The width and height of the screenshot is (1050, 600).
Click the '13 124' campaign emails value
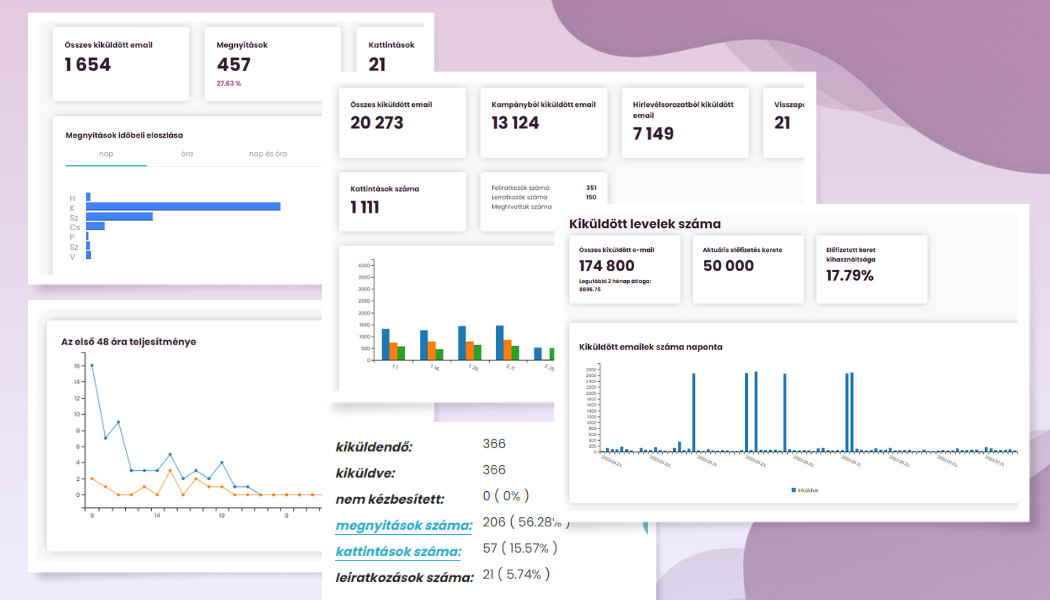pyautogui.click(x=515, y=123)
